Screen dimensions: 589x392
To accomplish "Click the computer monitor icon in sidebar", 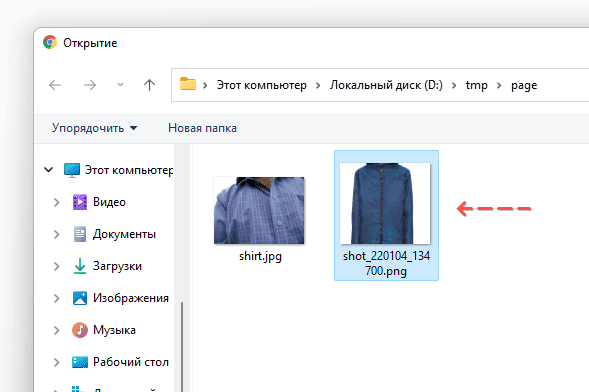I will coord(72,170).
